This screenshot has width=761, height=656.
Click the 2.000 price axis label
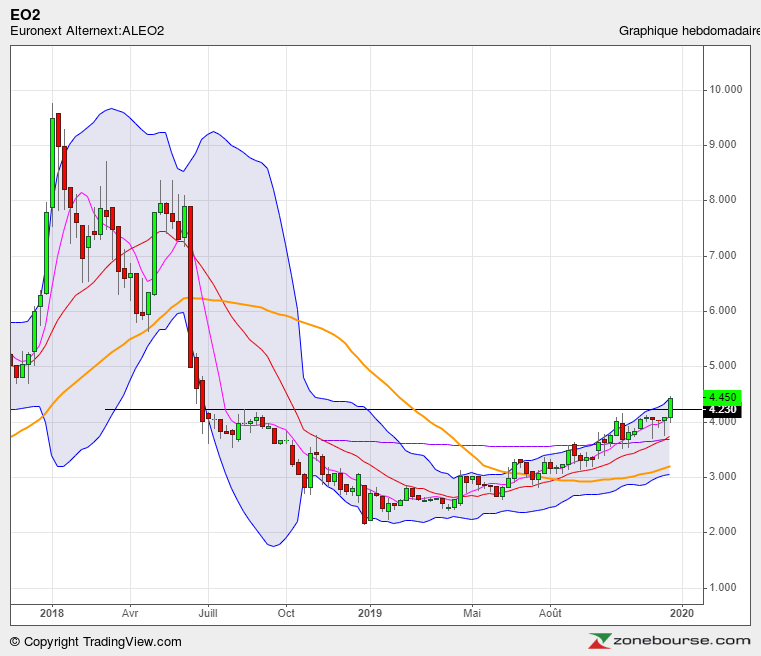(723, 532)
